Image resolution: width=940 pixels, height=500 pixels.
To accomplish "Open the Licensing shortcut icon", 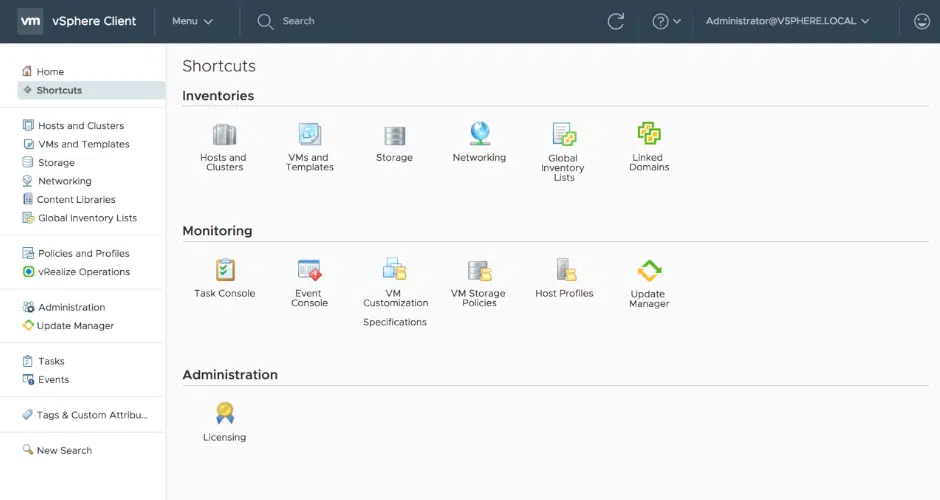I will click(225, 413).
